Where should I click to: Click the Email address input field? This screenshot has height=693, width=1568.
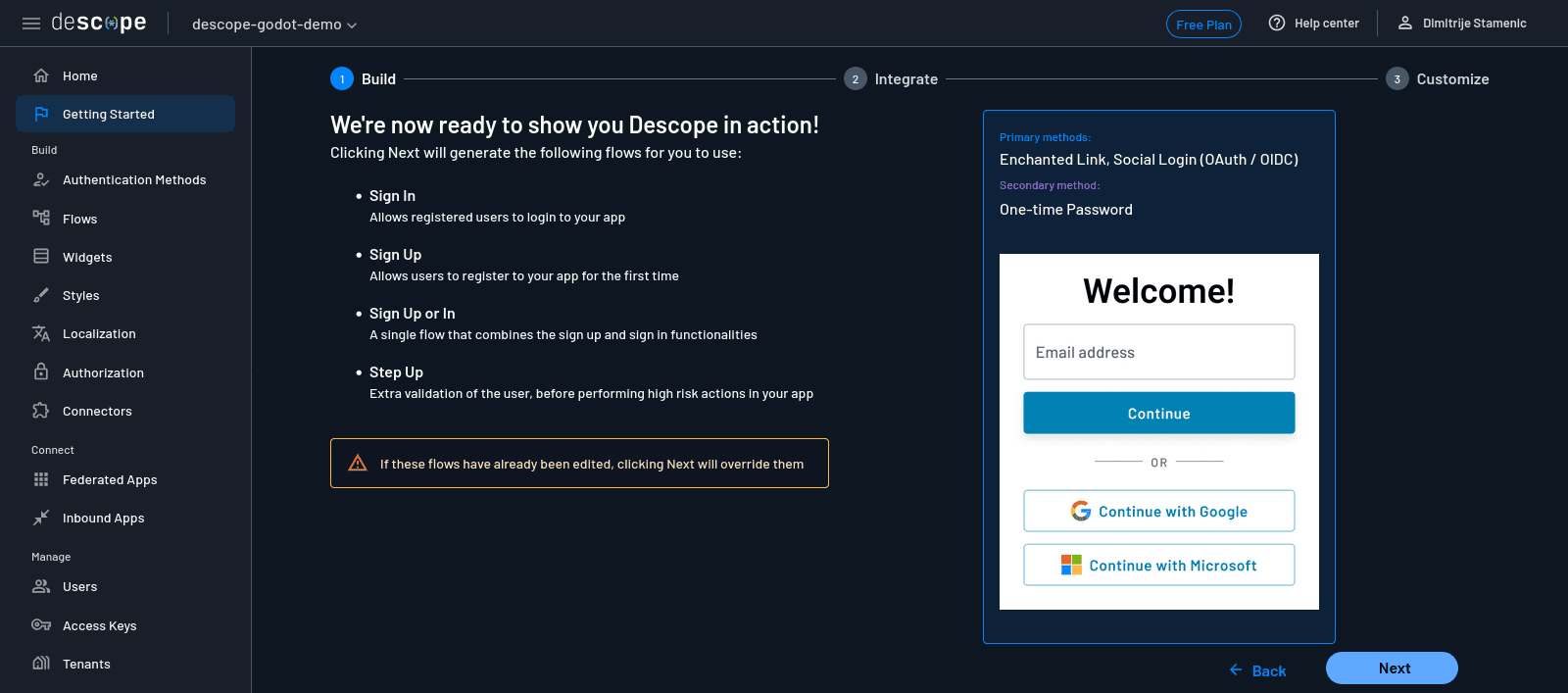coord(1158,352)
